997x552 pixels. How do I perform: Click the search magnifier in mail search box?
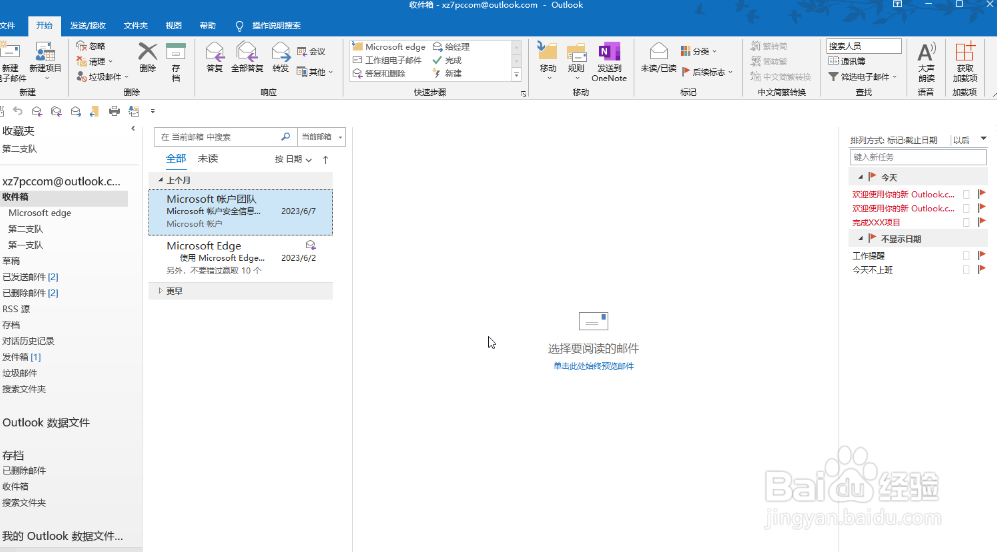coord(285,137)
